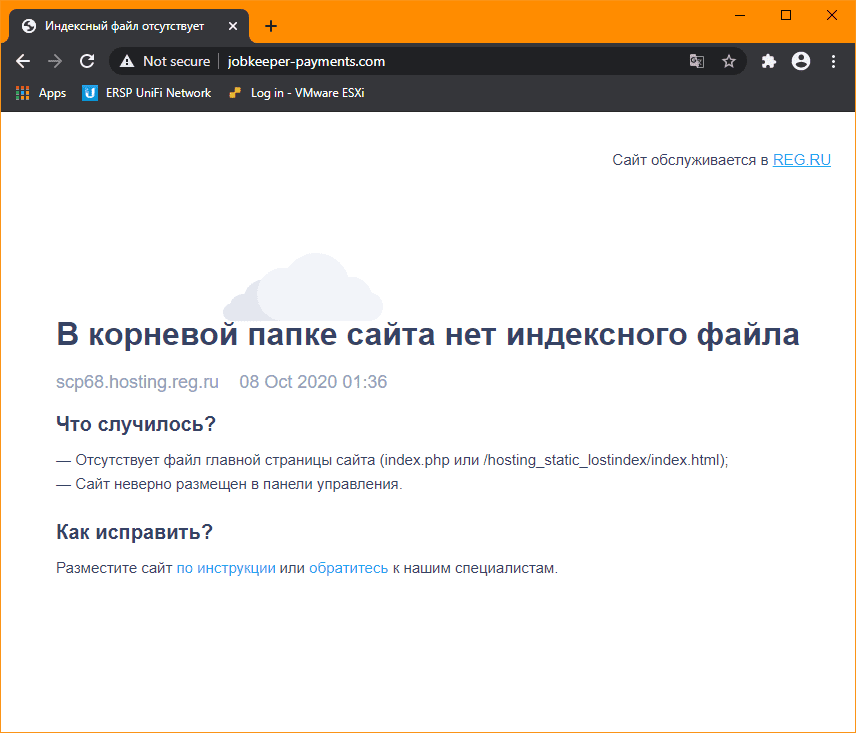Click the обратитесь link
The image size is (856, 733).
(x=348, y=568)
